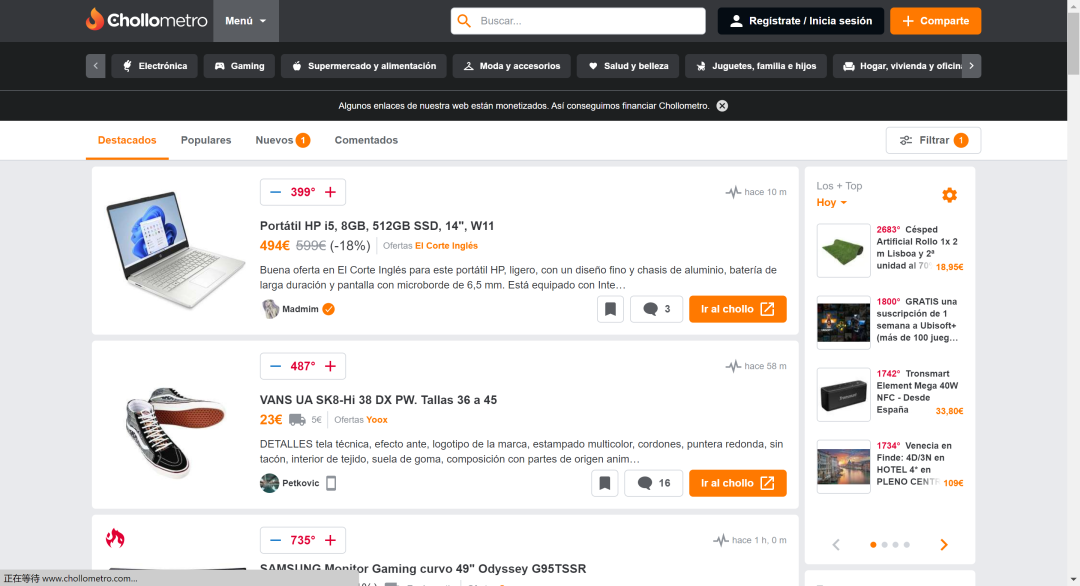1080x586 pixels.
Task: Go to next Top deals slide
Action: tap(944, 545)
